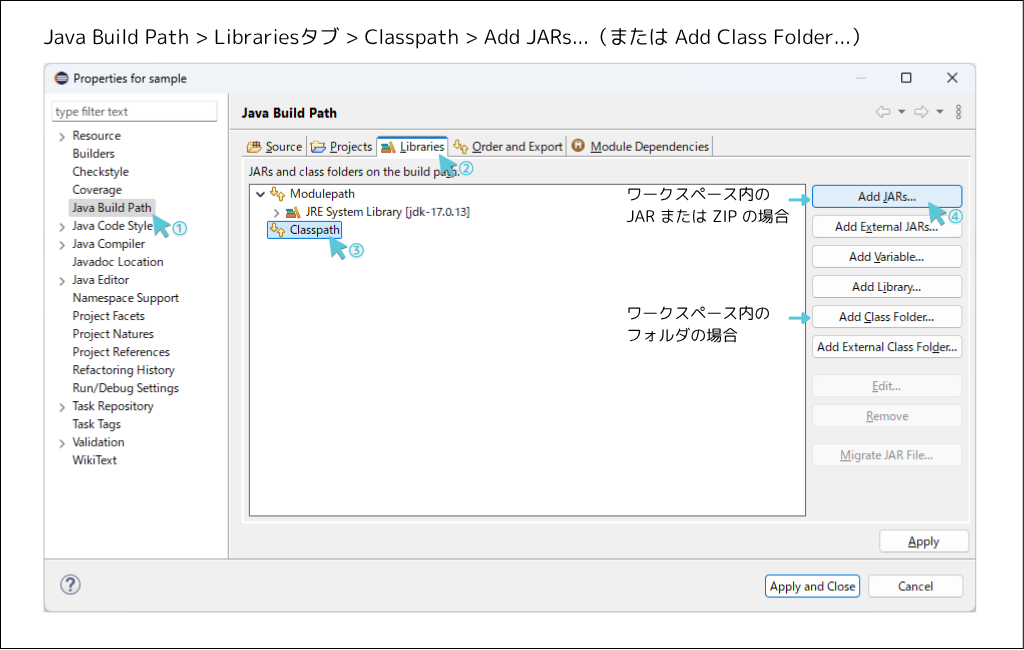Open the Task Tags page
Image resolution: width=1024 pixels, height=650 pixels.
pos(97,424)
